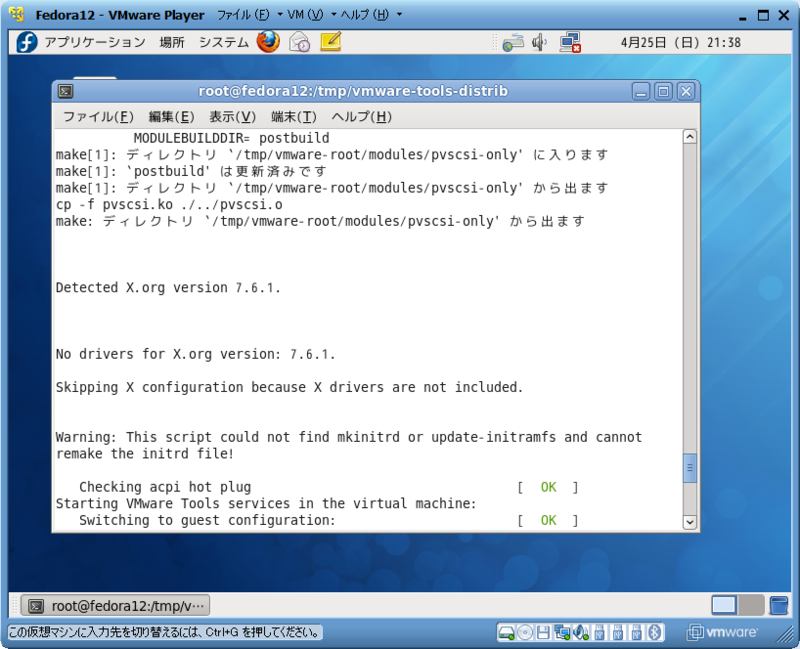Viewport: 800px width, 649px height.
Task: Click the 'cp -f pvscsi.ko' terminal line
Action: tap(169, 205)
